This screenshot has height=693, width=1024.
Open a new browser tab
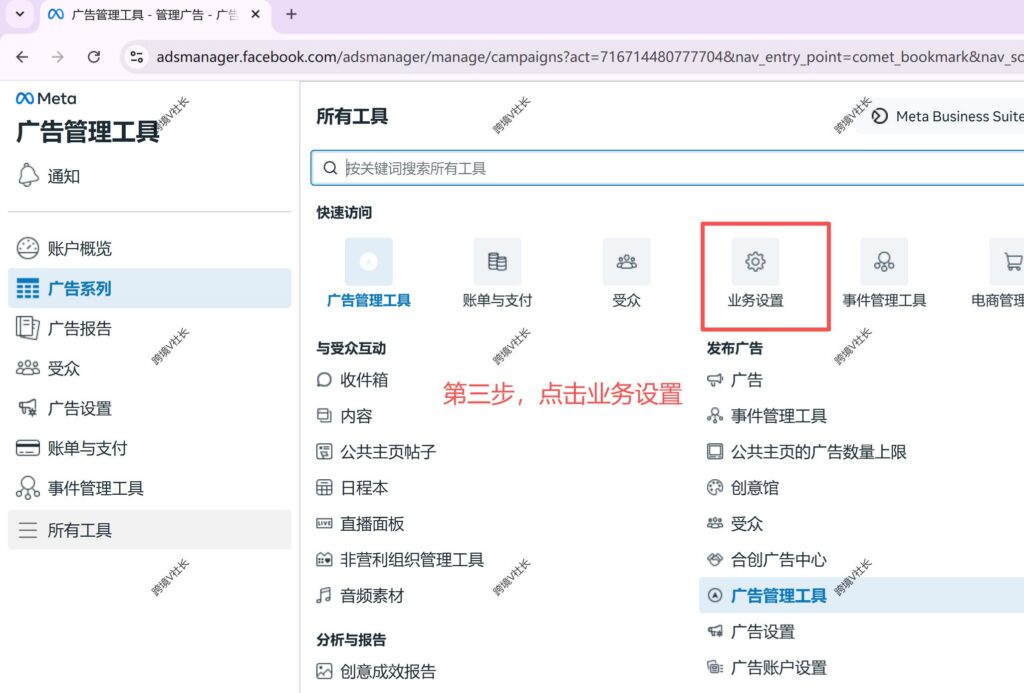[291, 14]
